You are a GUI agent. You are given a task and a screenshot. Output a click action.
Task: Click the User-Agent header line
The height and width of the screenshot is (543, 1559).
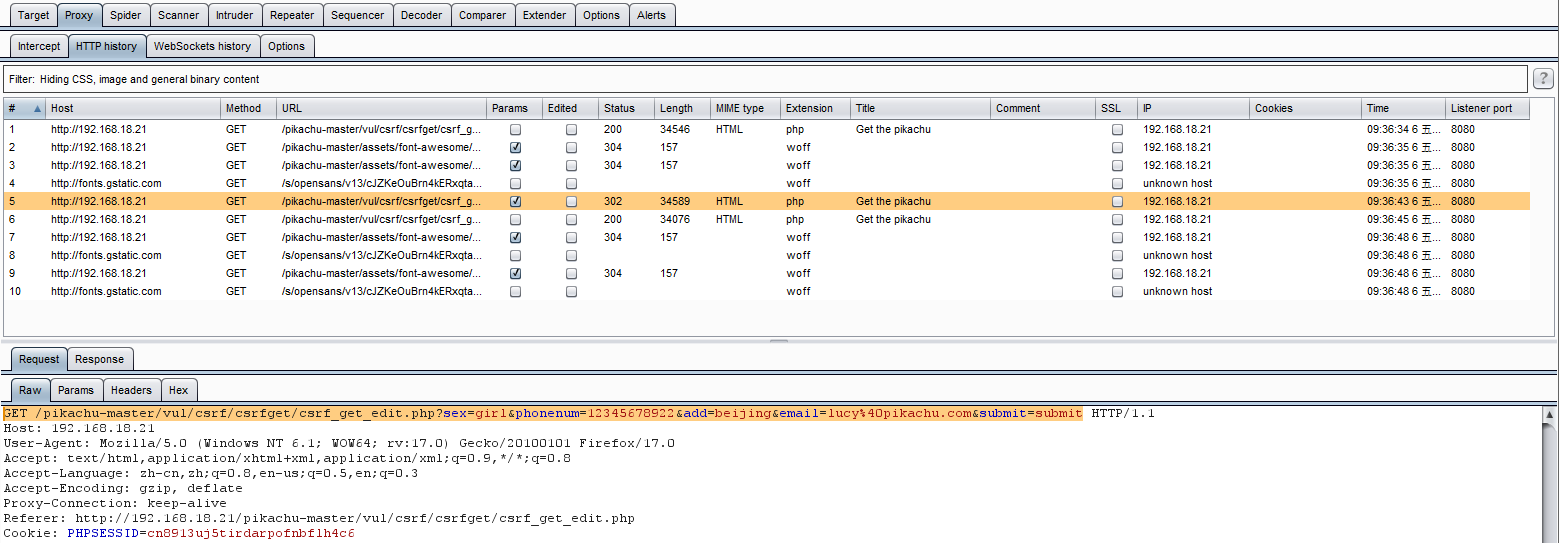pyautogui.click(x=339, y=443)
